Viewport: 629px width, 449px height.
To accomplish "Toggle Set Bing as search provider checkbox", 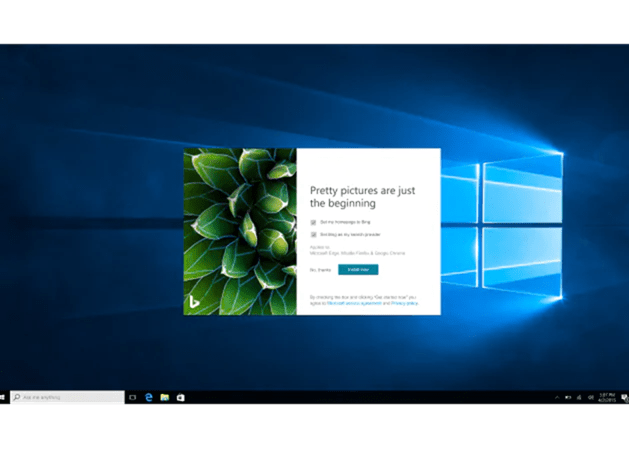I will click(313, 234).
